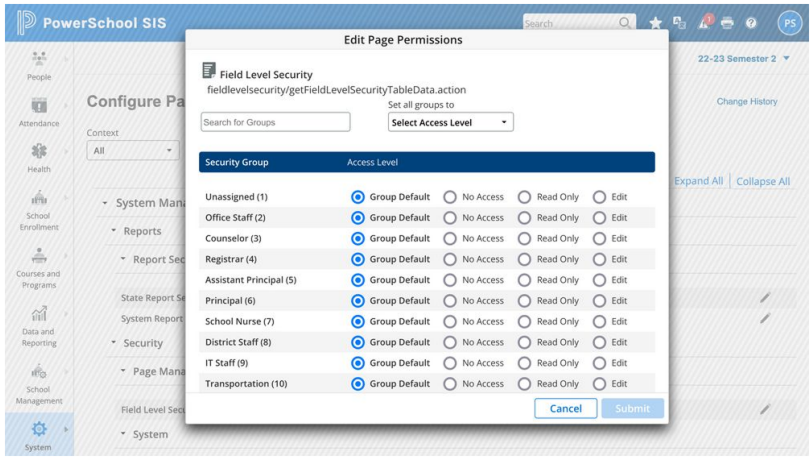
Task: Set Principal to Read Only
Action: [524, 300]
